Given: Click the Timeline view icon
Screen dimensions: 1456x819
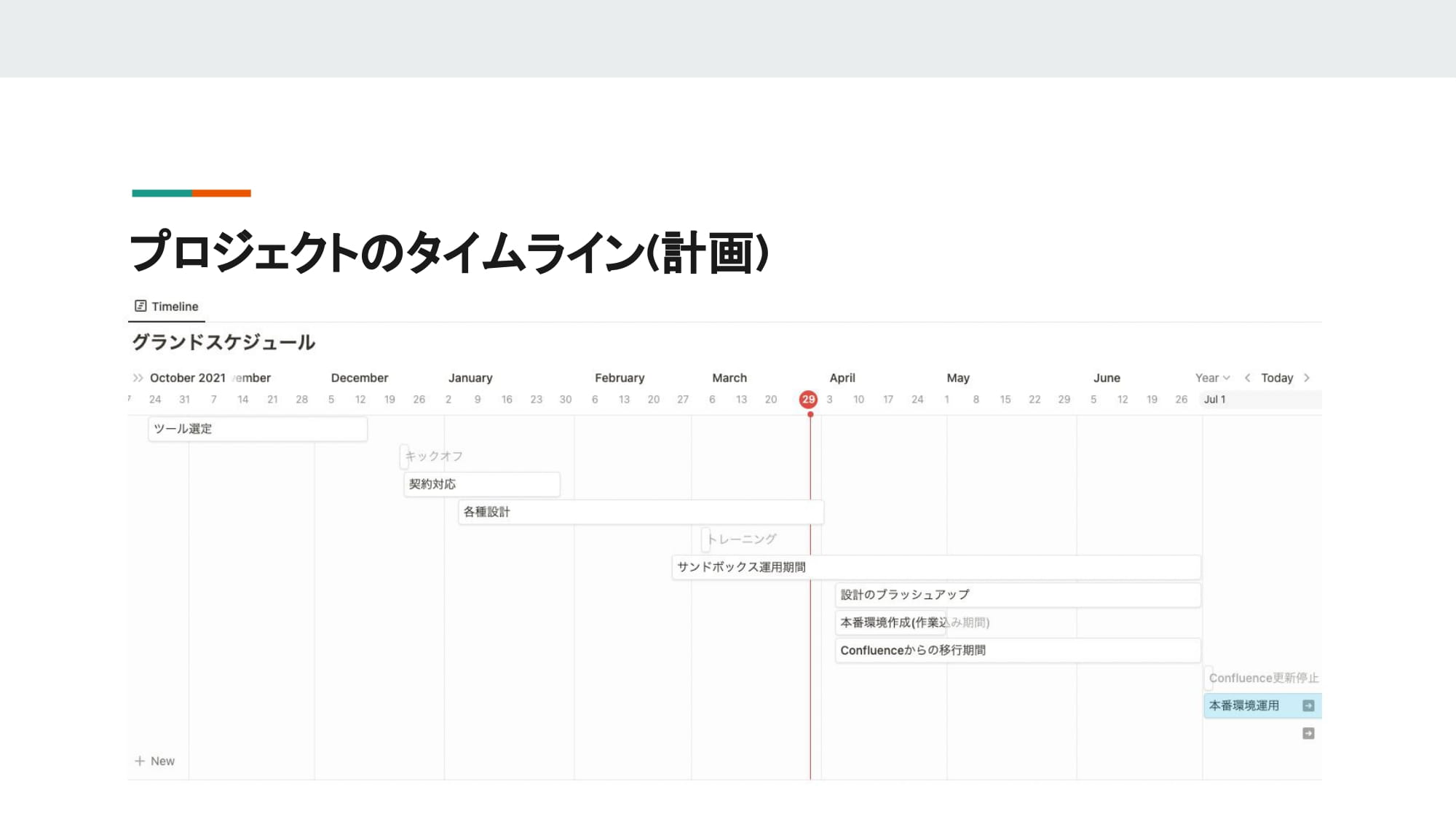Looking at the screenshot, I should (x=141, y=306).
